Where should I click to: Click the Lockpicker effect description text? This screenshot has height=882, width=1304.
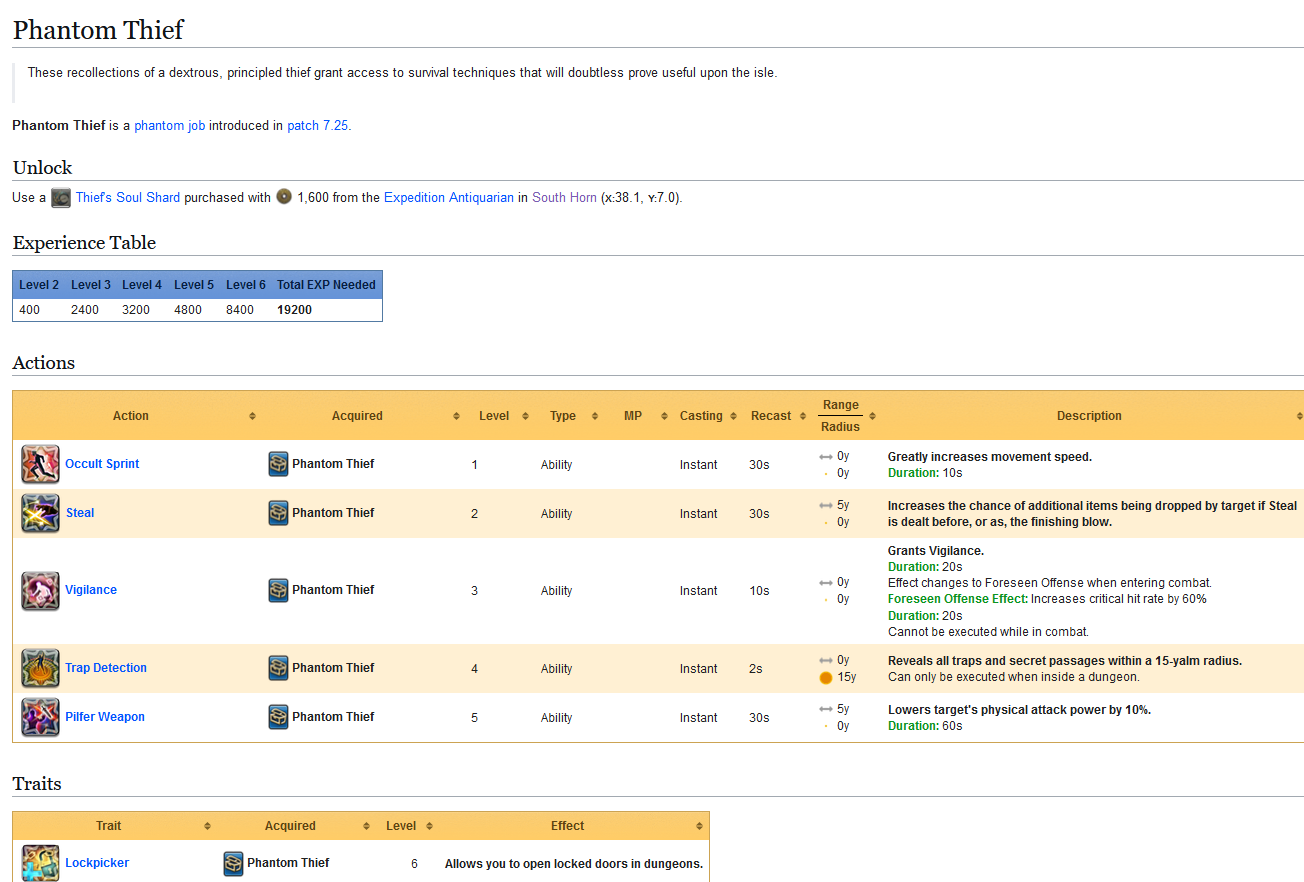(x=574, y=864)
